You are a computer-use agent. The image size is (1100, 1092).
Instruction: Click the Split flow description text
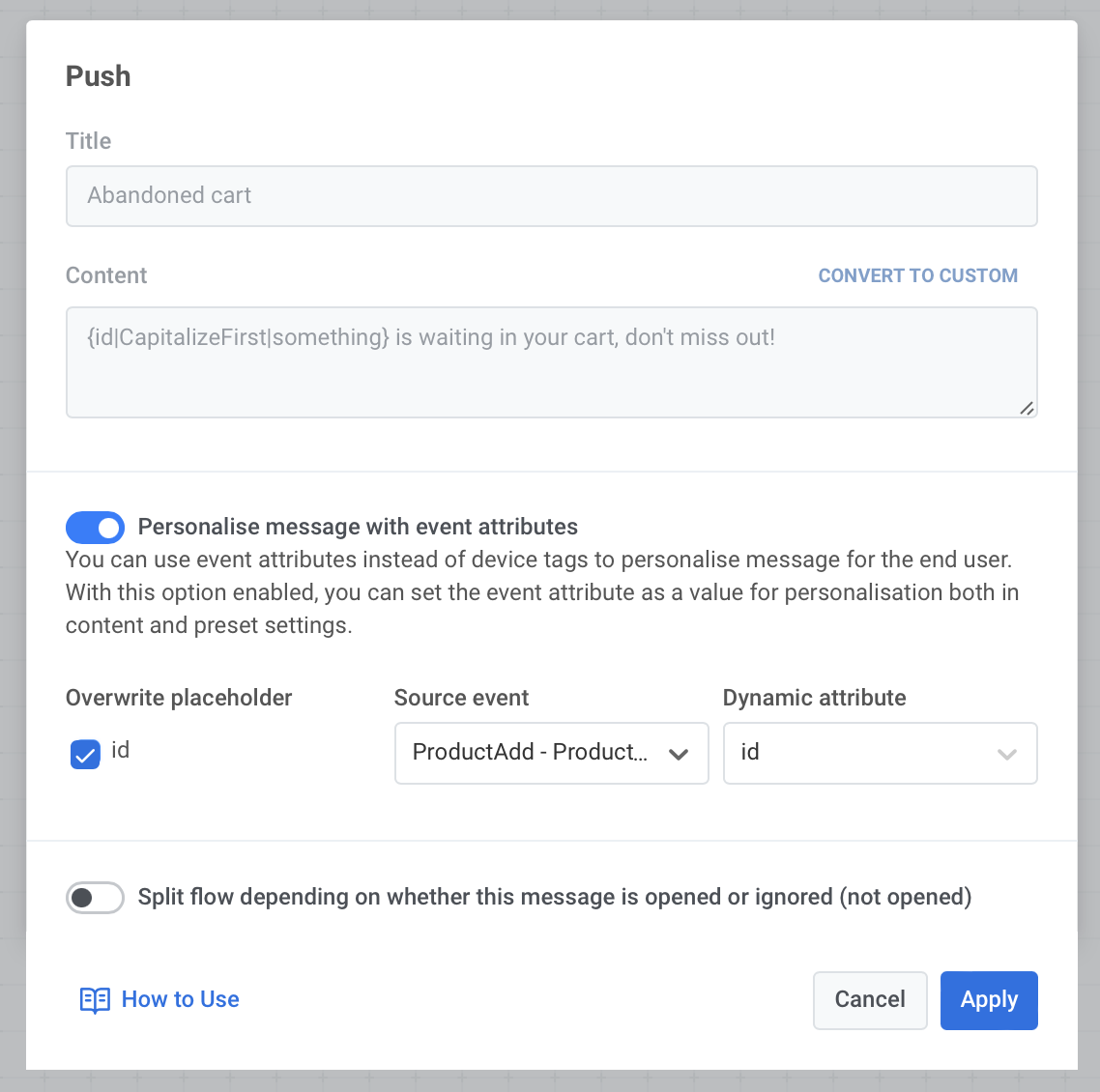click(554, 897)
